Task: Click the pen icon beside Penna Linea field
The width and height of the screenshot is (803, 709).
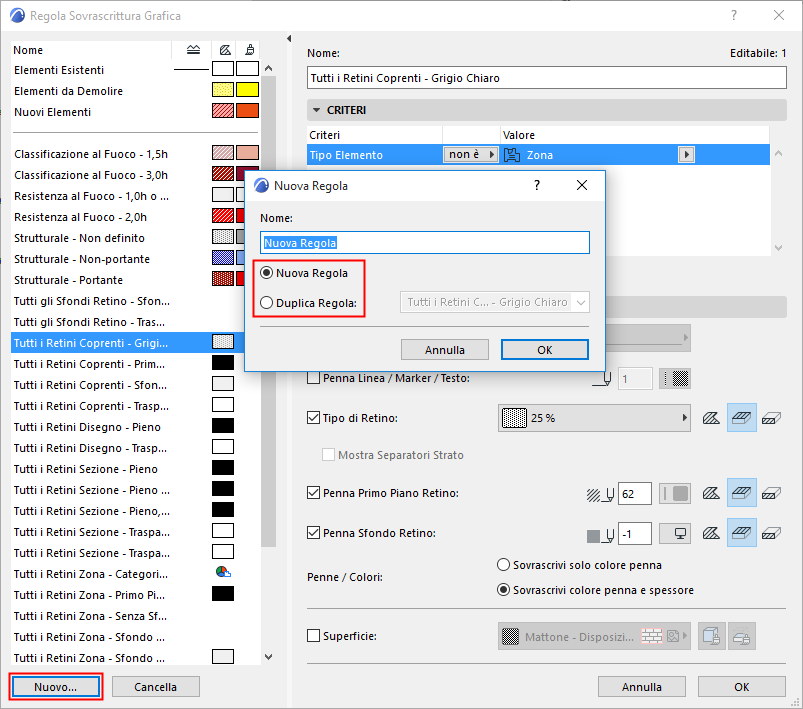Action: click(x=602, y=379)
